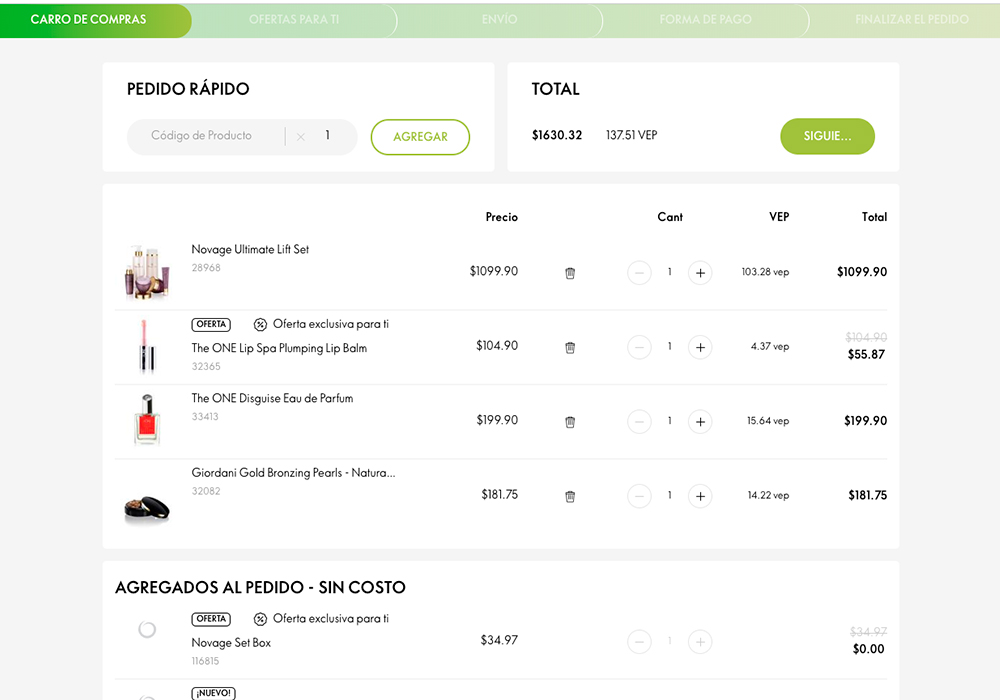The width and height of the screenshot is (1000, 700).
Task: Click the percent offer icon on Lip Balm row
Action: click(x=260, y=324)
